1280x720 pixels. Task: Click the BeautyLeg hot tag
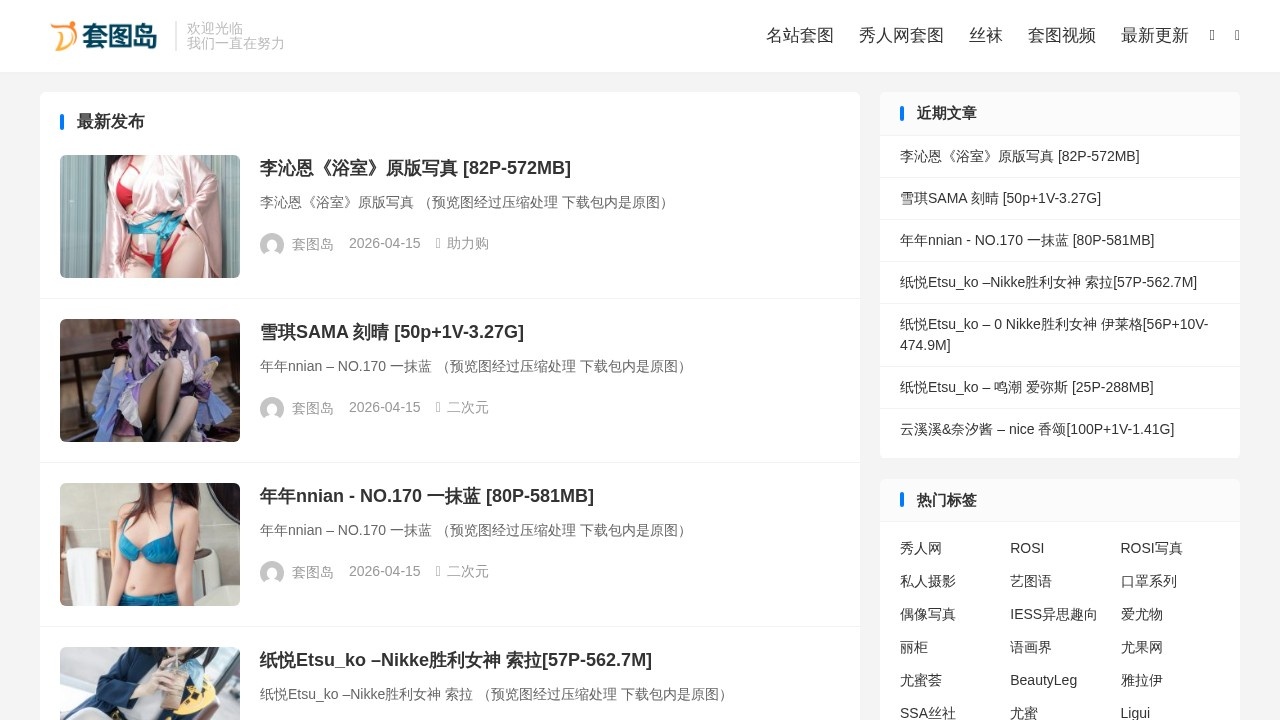point(1043,680)
